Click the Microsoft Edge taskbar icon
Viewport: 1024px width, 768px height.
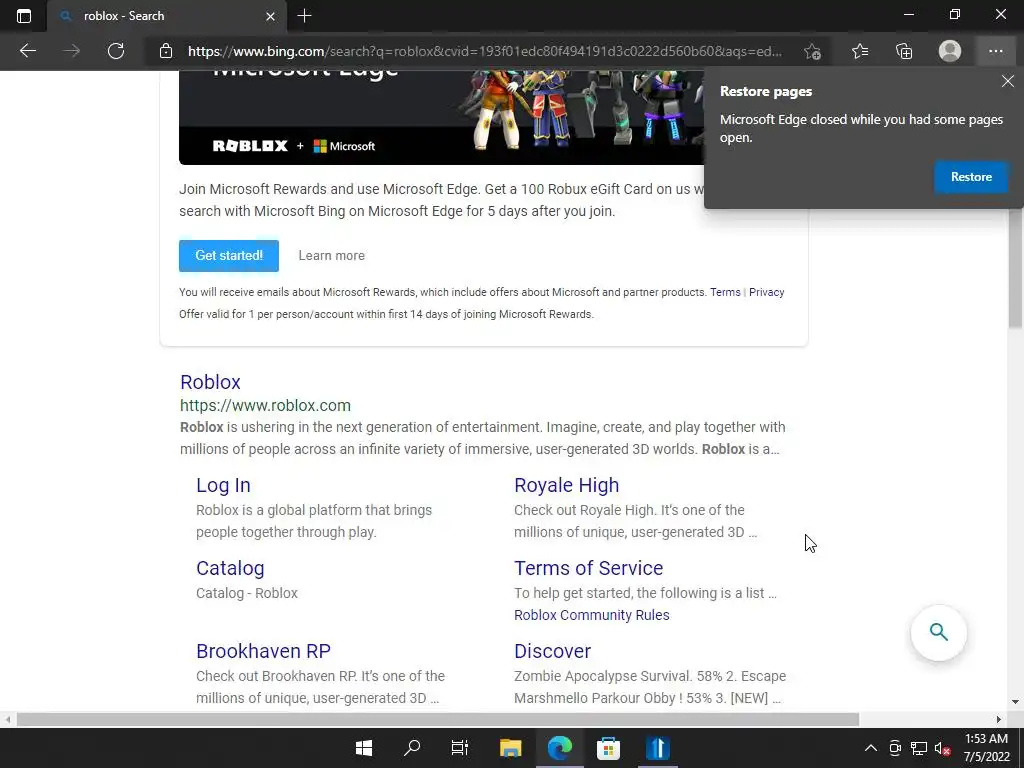tap(560, 748)
